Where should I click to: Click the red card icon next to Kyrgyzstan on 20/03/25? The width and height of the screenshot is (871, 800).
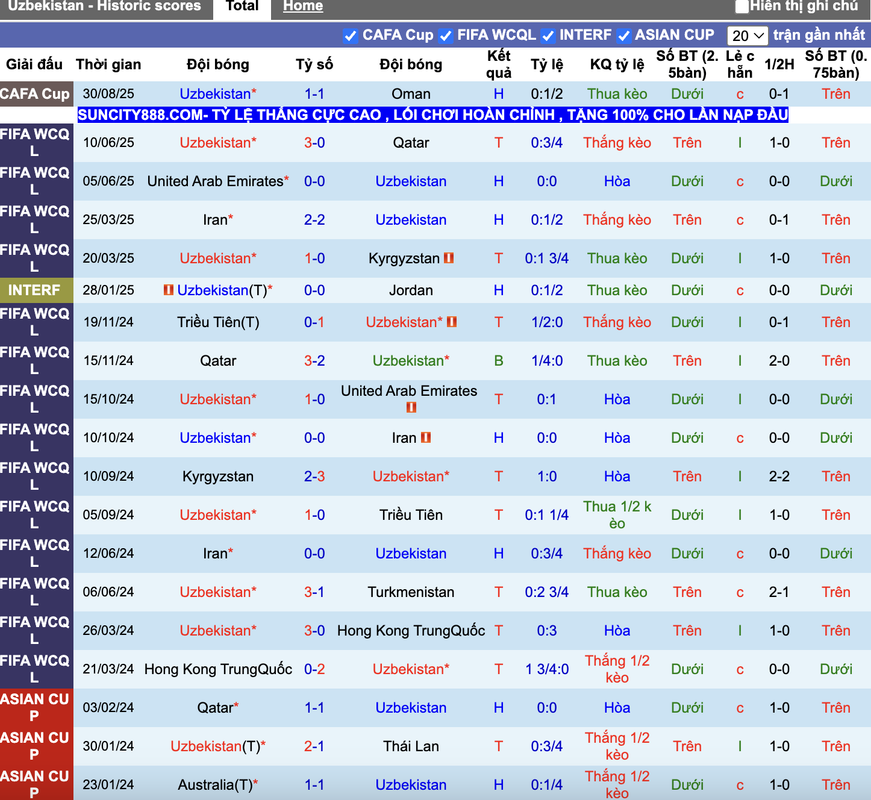(449, 258)
